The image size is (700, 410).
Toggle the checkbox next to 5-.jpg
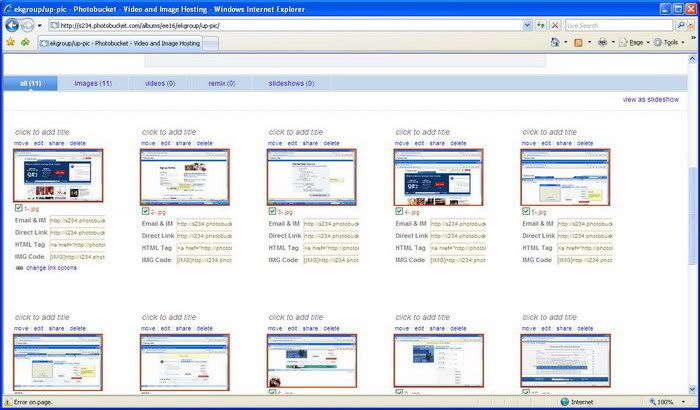point(526,212)
